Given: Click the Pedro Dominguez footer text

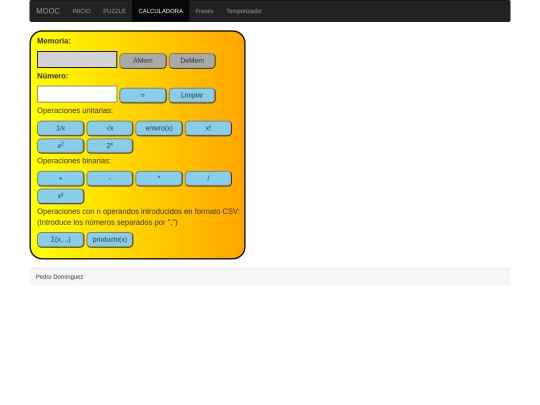Looking at the screenshot, I should tap(60, 277).
